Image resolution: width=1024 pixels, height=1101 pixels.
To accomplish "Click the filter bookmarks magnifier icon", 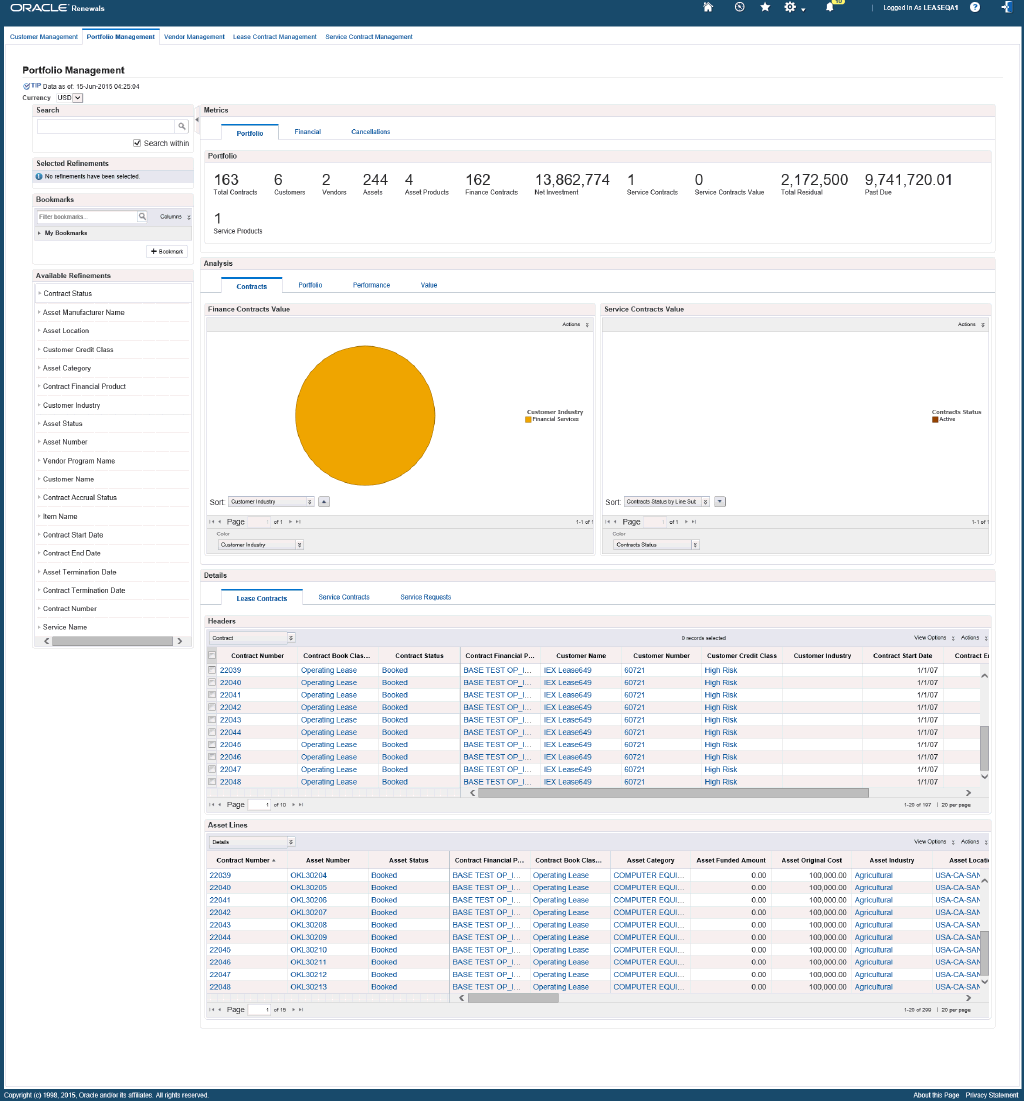I will click(x=142, y=216).
